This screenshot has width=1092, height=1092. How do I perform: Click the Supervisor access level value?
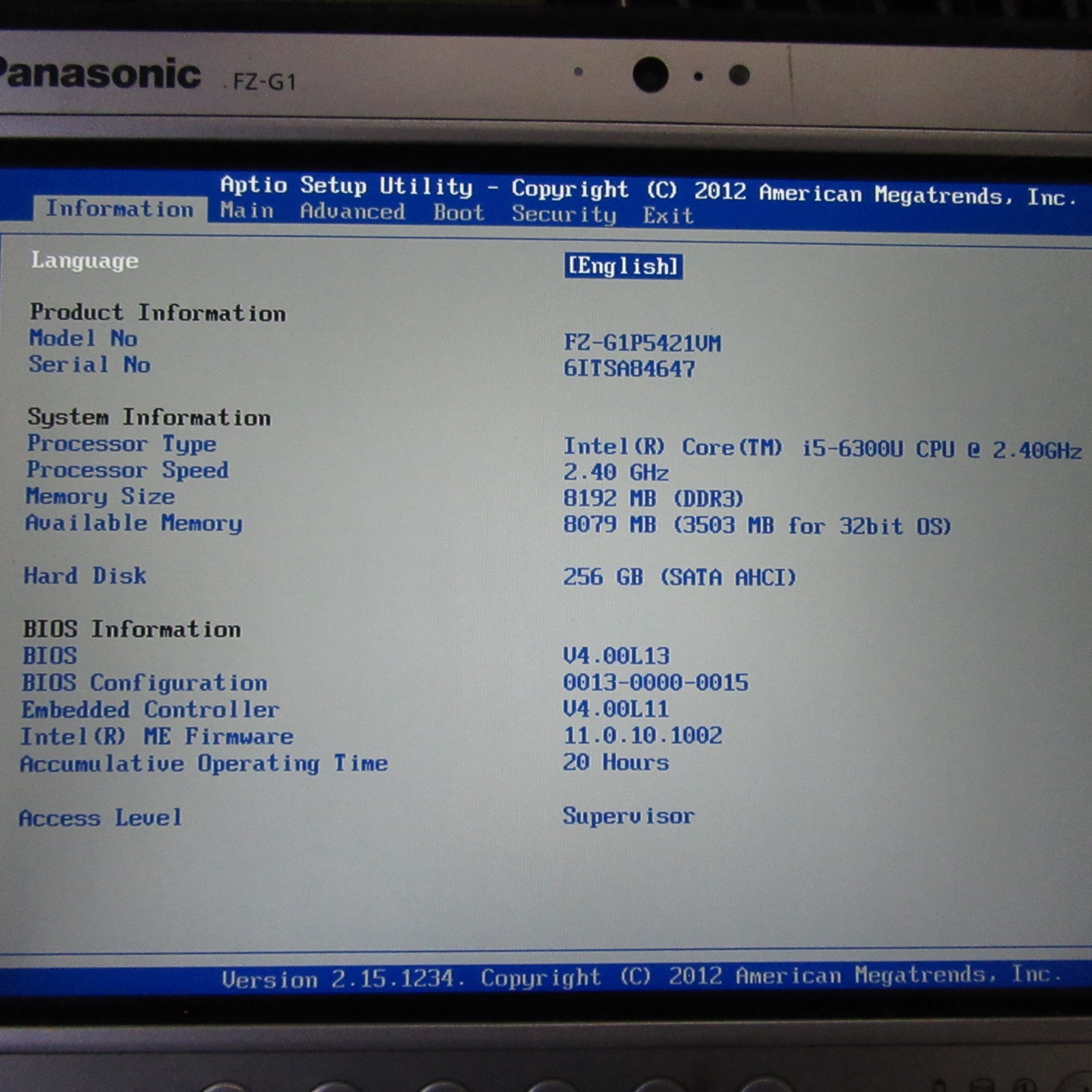pyautogui.click(x=628, y=816)
